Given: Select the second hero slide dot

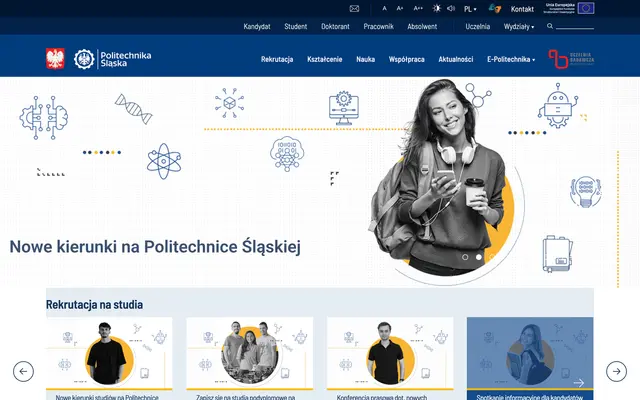Looking at the screenshot, I should pyautogui.click(x=479, y=257).
